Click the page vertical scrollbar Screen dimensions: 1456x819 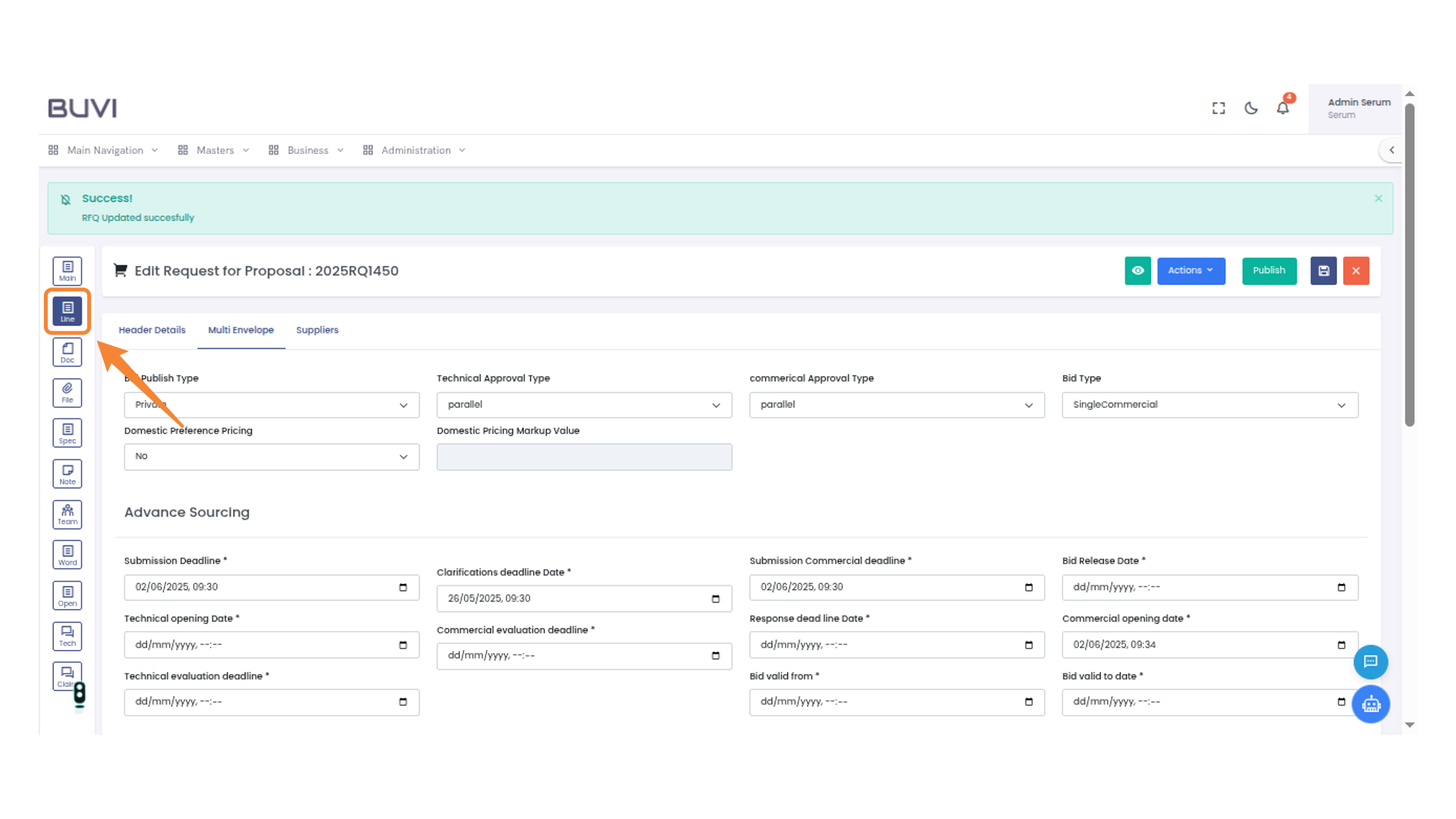(x=1410, y=265)
